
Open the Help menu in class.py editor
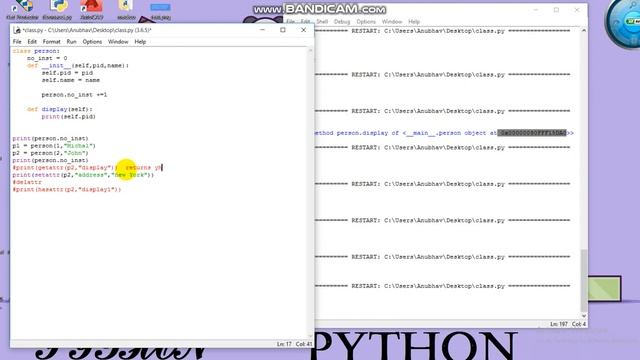[x=140, y=42]
